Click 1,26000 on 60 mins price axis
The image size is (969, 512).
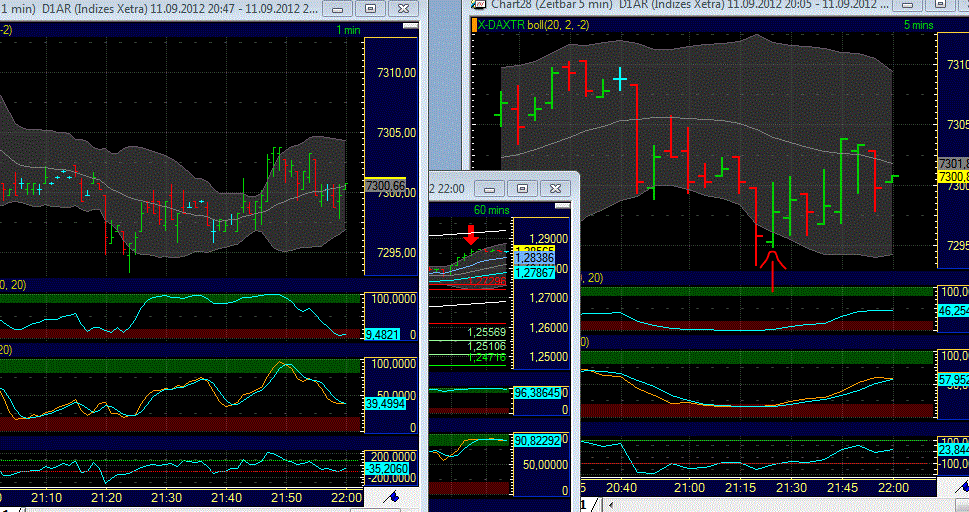click(548, 328)
